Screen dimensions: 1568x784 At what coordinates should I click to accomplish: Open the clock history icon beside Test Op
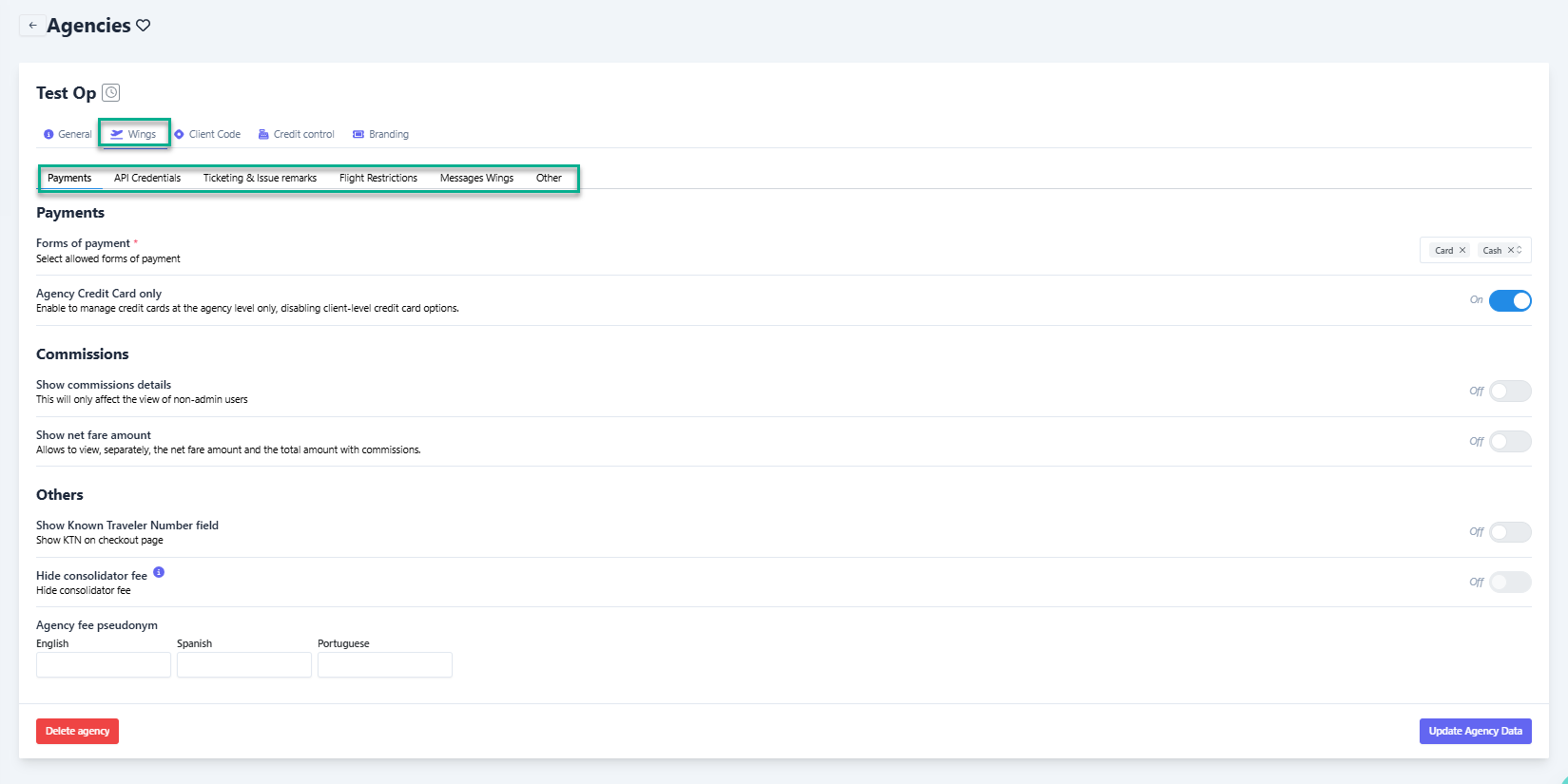111,92
